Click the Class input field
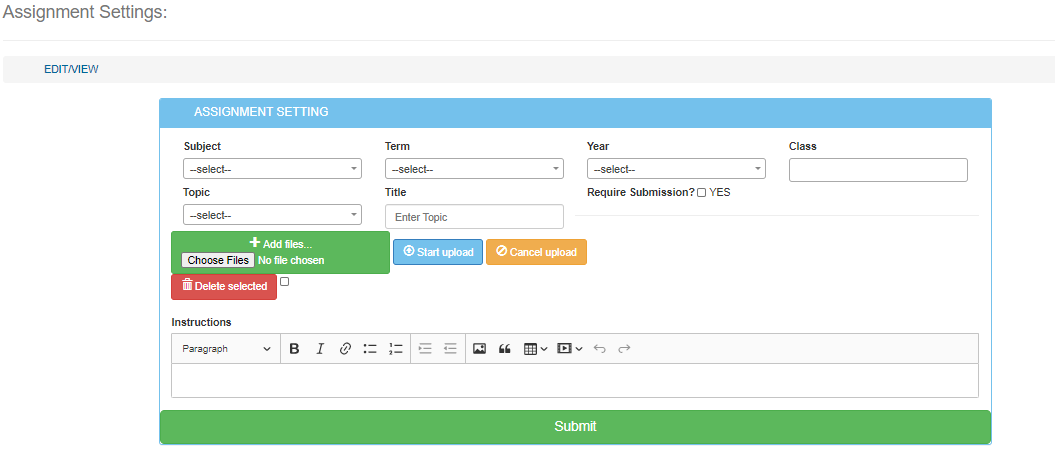Viewport: 1055px width, 457px height. [x=878, y=170]
